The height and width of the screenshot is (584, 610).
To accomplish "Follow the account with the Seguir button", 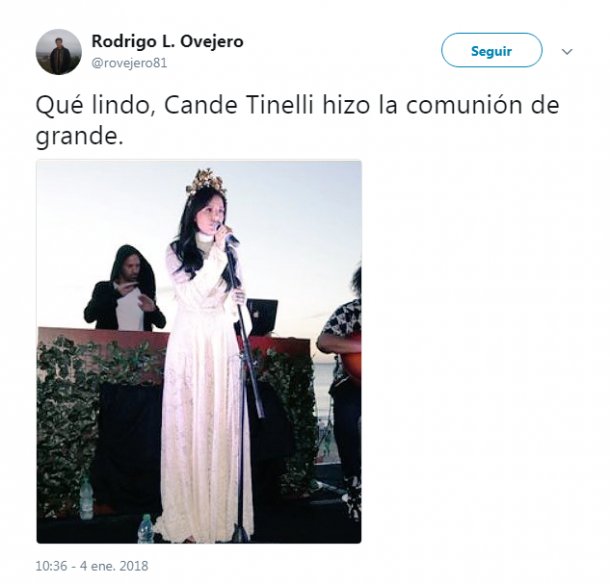I will 491,50.
